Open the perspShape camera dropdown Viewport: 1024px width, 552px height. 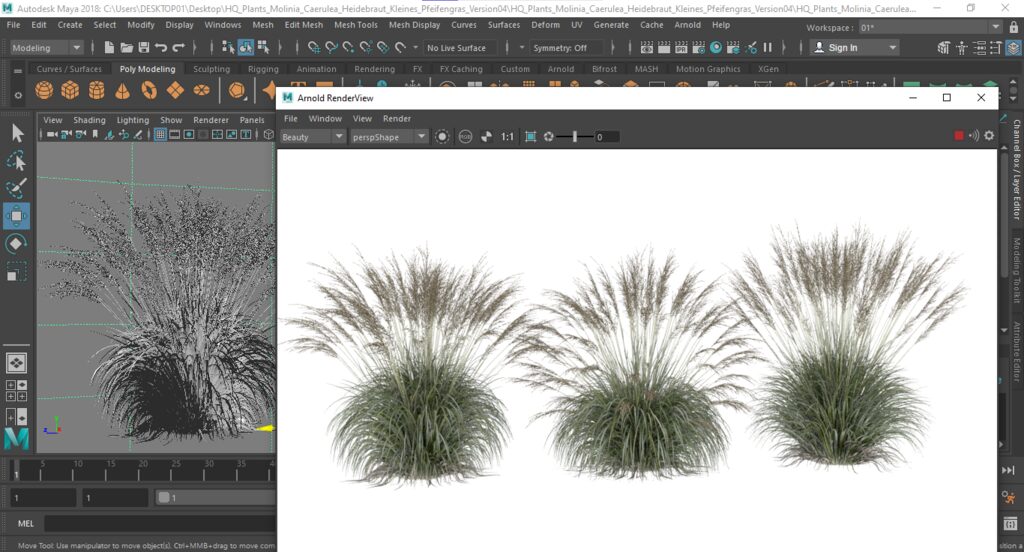[389, 137]
